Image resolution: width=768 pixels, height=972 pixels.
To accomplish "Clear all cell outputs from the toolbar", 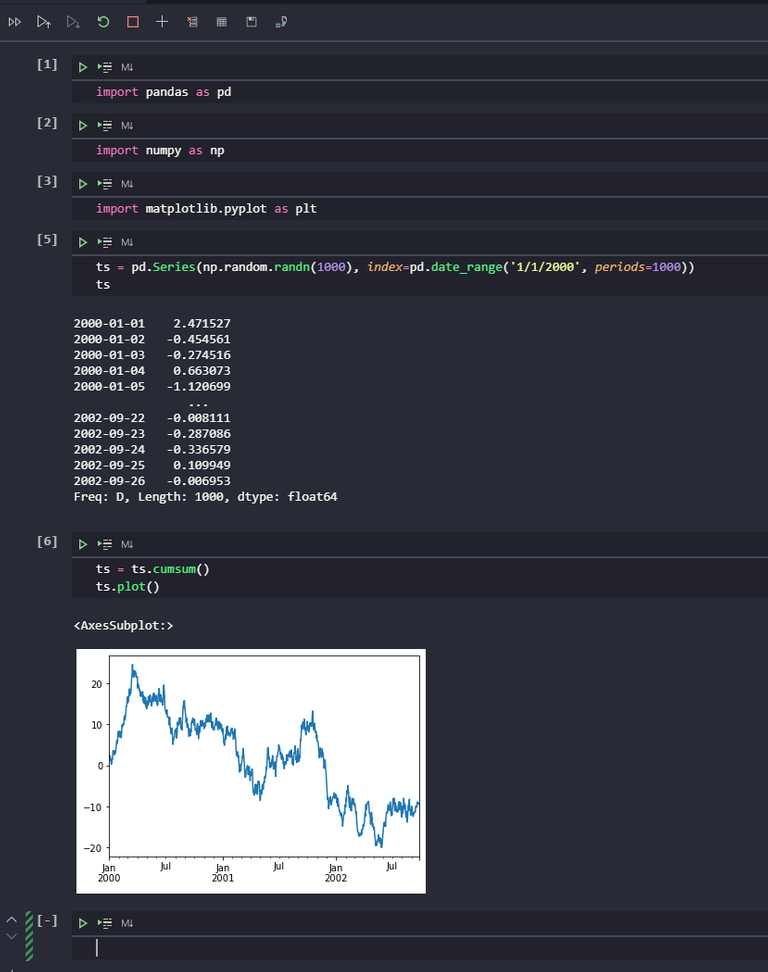I will pyautogui.click(x=192, y=22).
